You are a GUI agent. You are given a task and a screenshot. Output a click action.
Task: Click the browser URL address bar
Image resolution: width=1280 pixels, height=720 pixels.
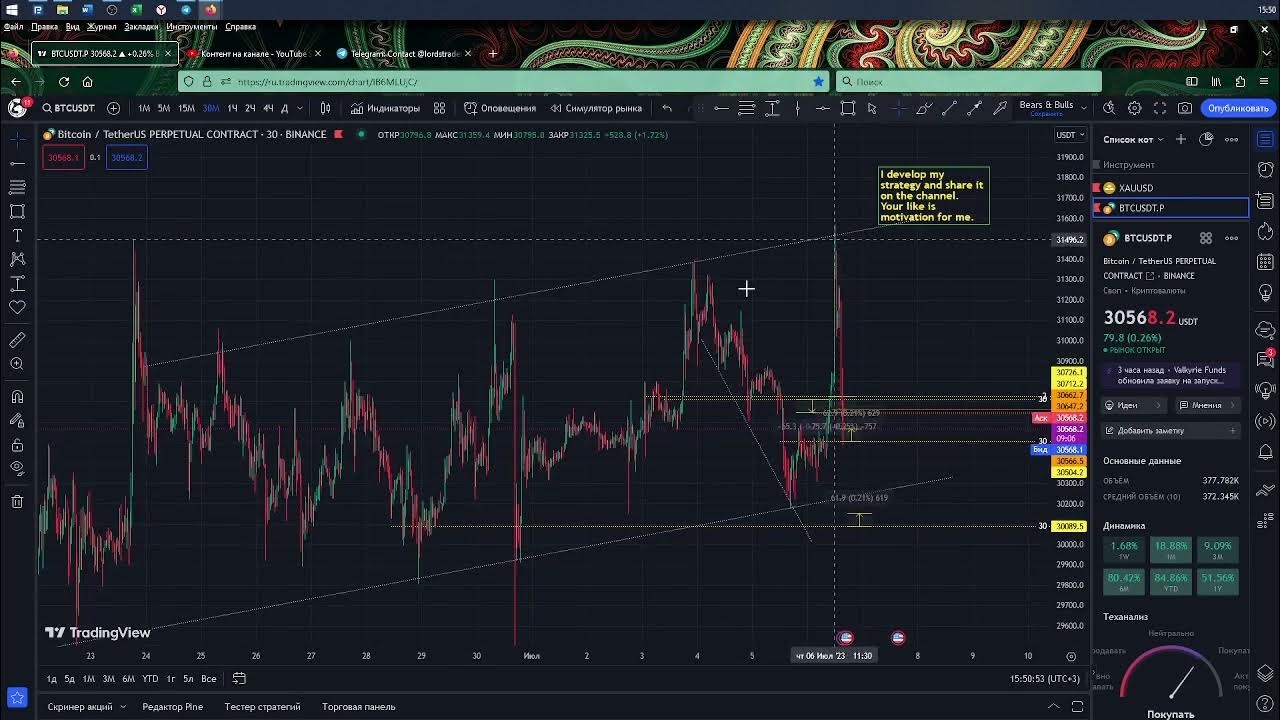(505, 82)
